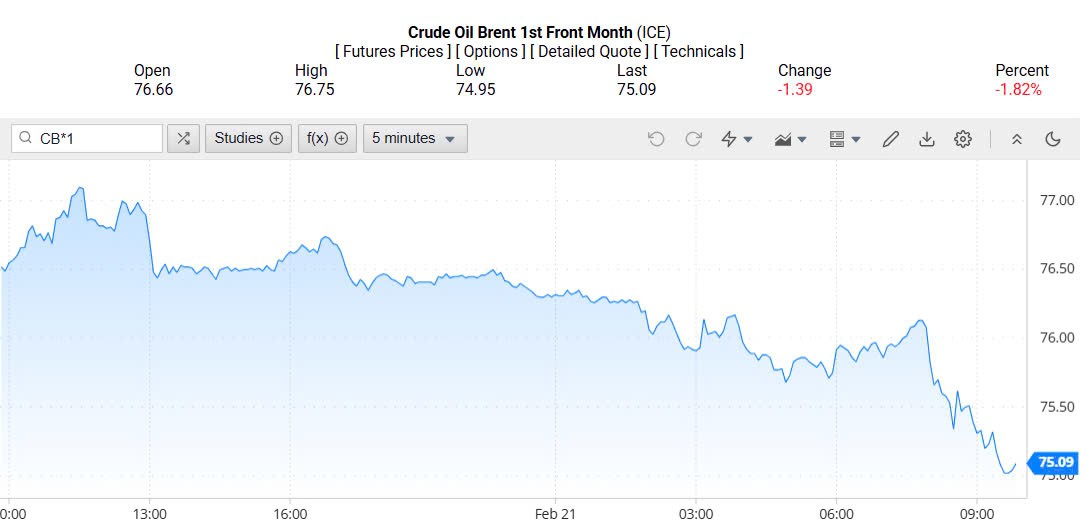
Task: Undo the last chart action
Action: coord(656,139)
